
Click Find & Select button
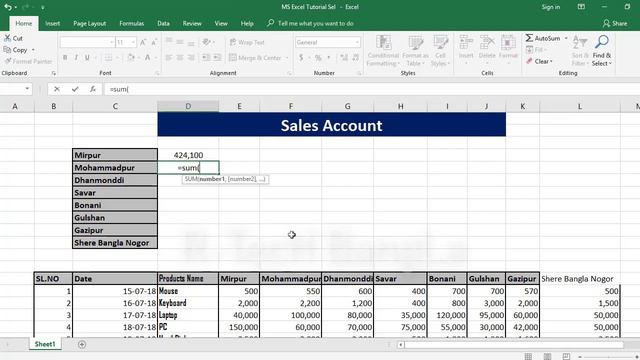pyautogui.click(x=602, y=51)
